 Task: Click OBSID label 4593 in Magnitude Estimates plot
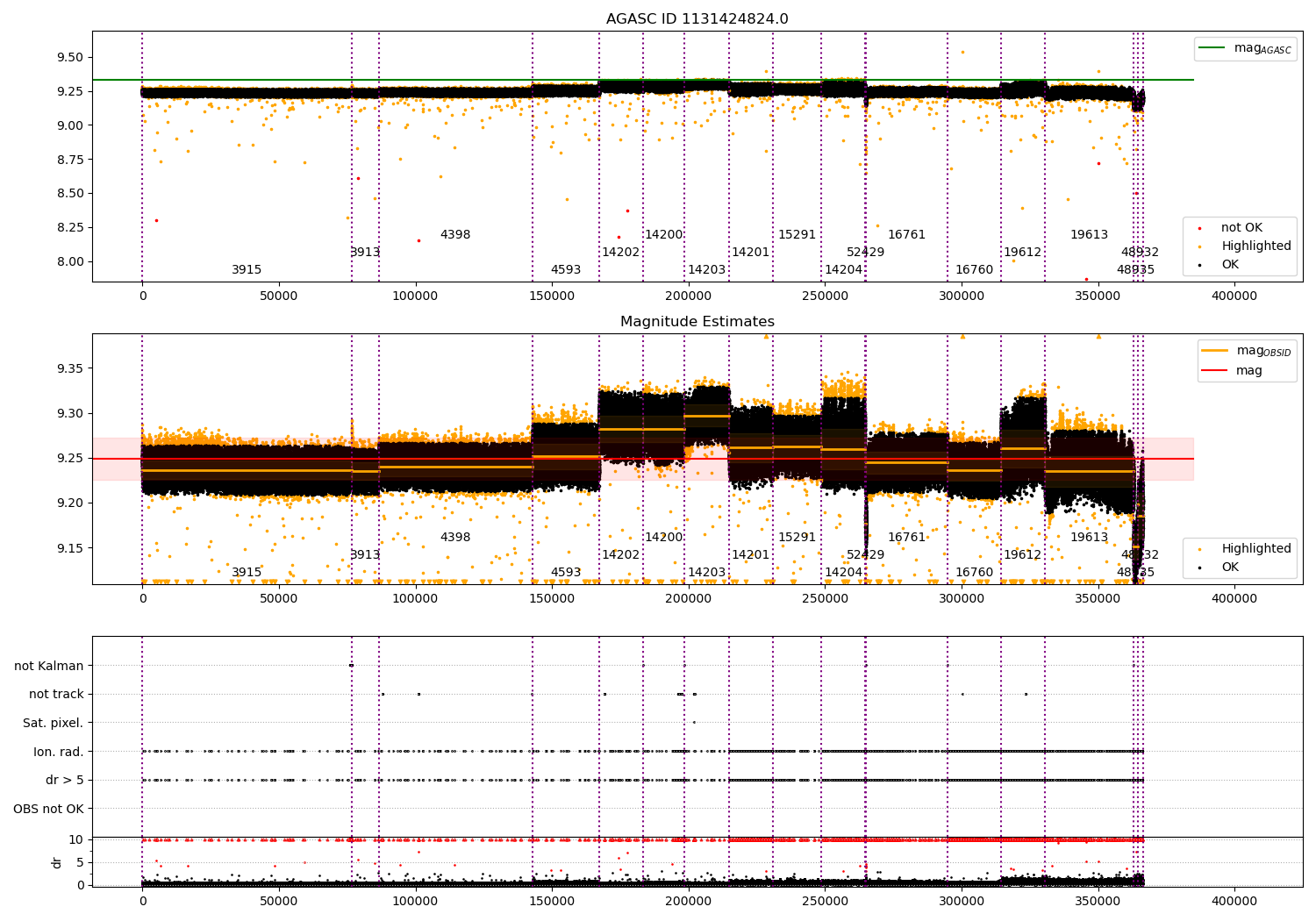coord(566,572)
